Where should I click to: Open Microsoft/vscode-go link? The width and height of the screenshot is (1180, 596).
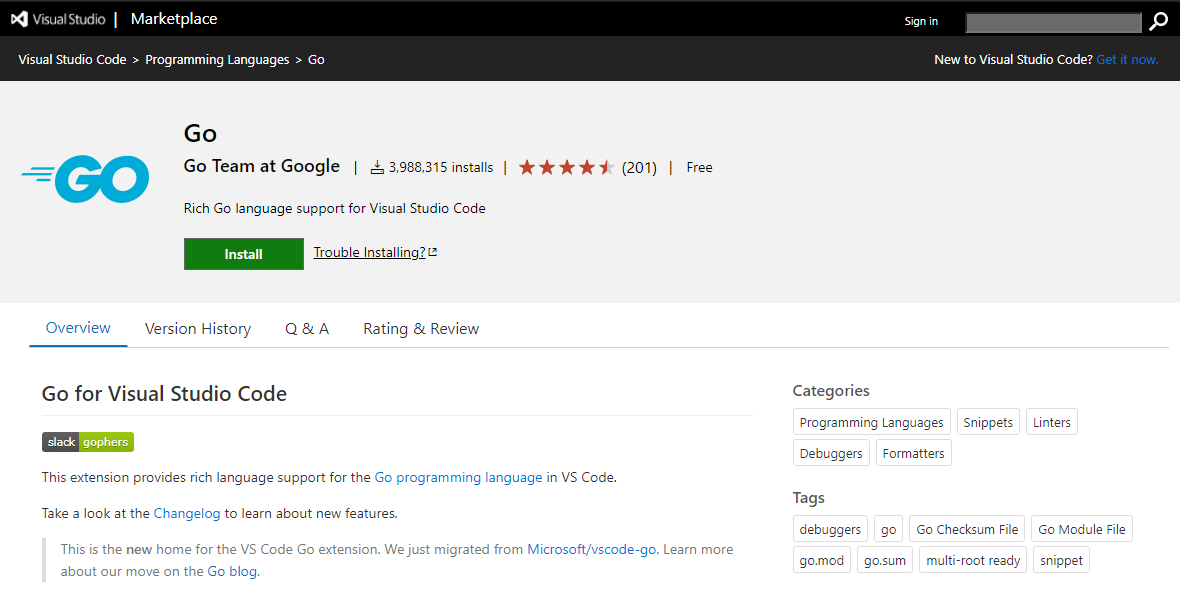(x=592, y=549)
